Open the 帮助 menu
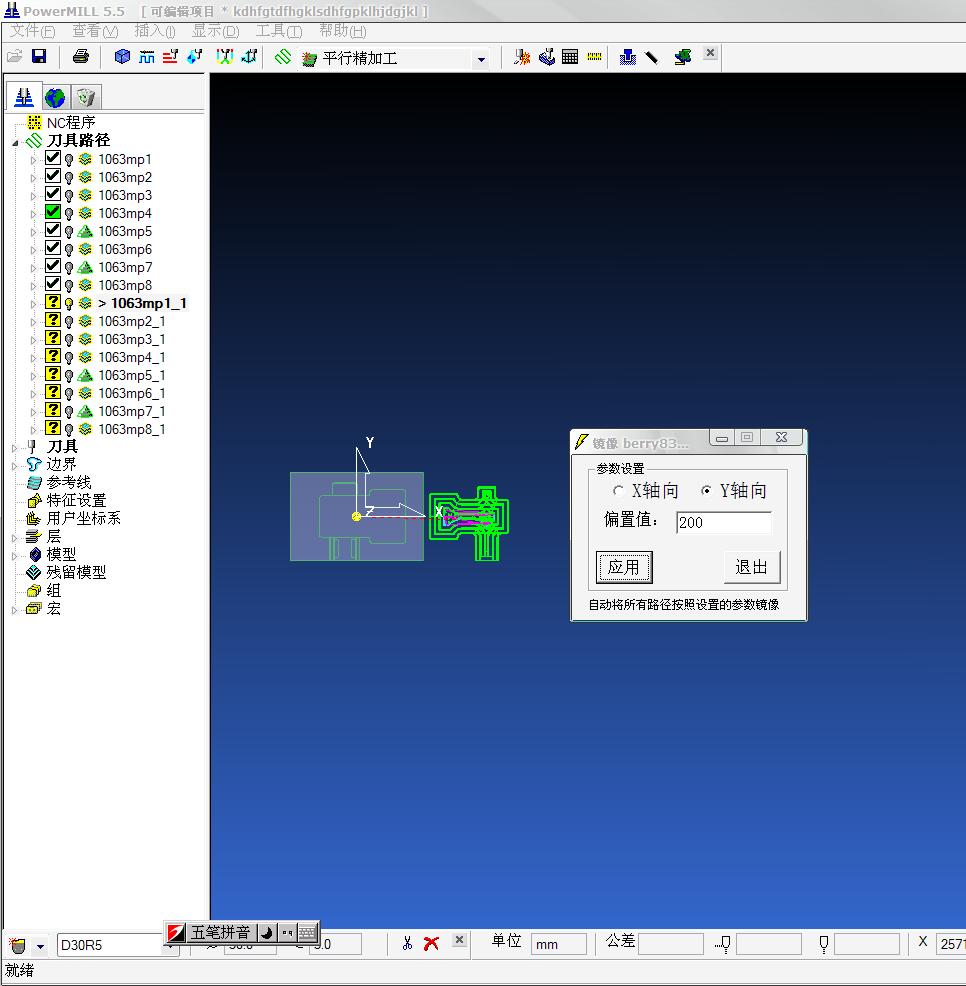Screen dimensions: 966x986 343,31
